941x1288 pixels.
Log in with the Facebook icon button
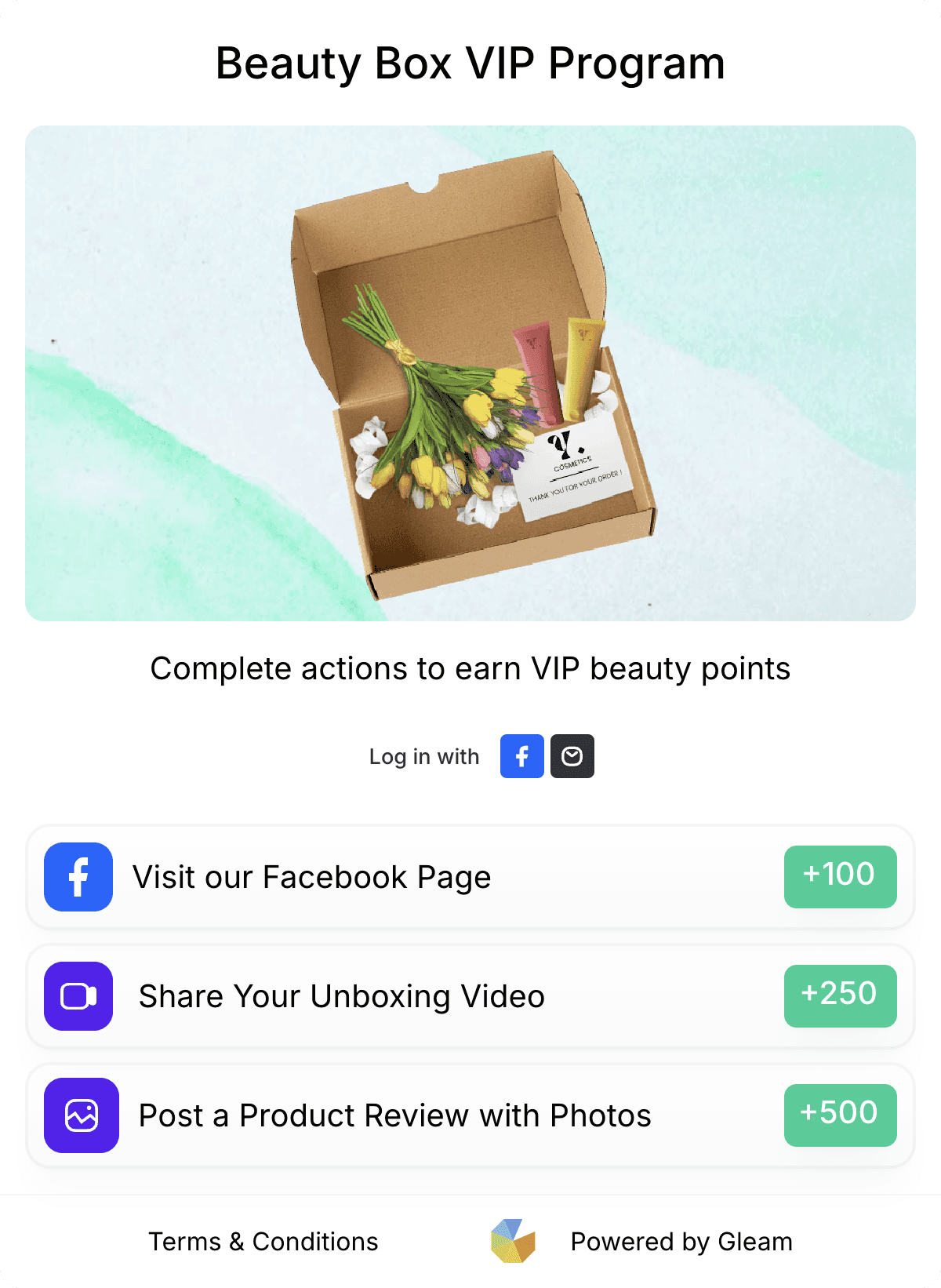[x=522, y=756]
